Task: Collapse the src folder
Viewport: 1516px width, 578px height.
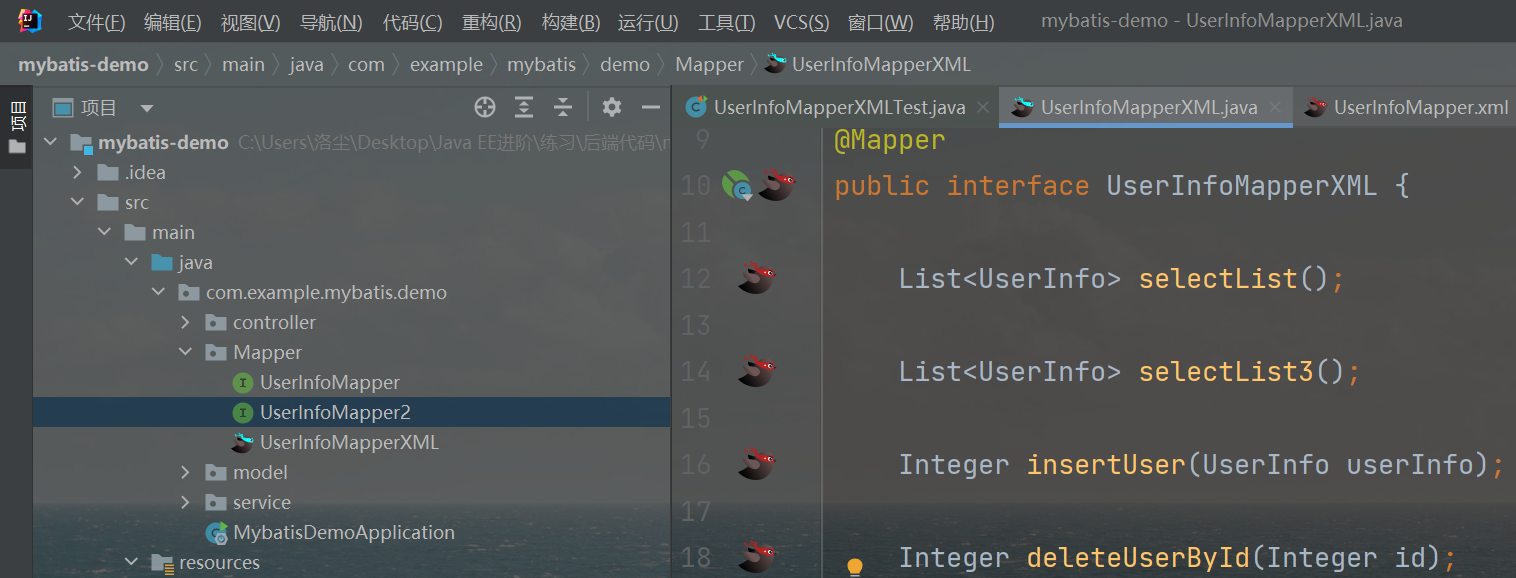Action: pyautogui.click(x=78, y=203)
